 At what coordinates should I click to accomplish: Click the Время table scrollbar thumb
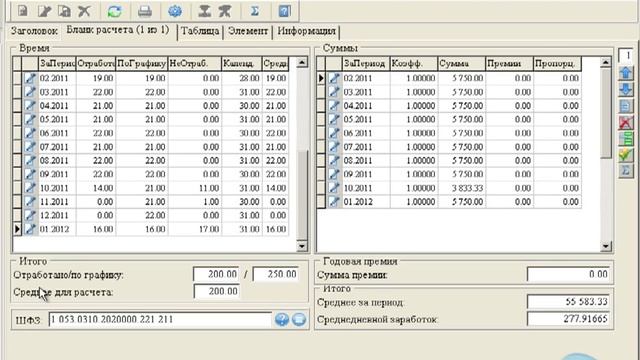tap(302, 195)
